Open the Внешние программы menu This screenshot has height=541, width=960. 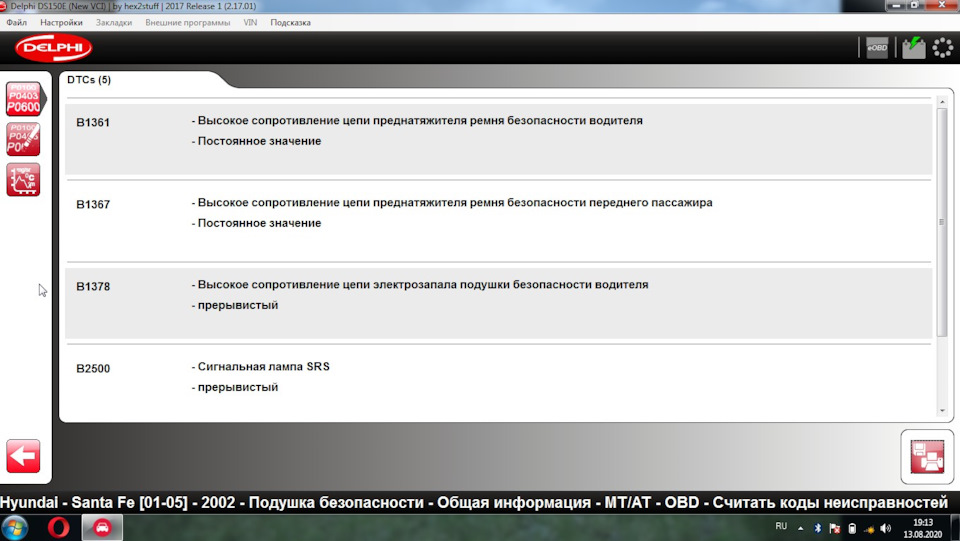pos(187,23)
